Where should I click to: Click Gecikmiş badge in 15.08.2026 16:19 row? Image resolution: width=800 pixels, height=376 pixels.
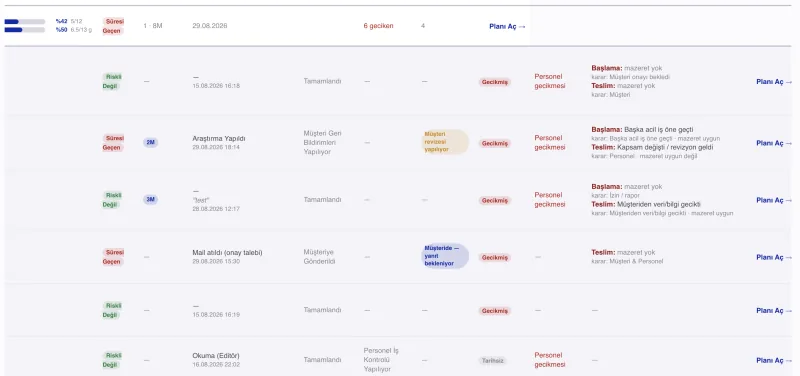tap(495, 311)
